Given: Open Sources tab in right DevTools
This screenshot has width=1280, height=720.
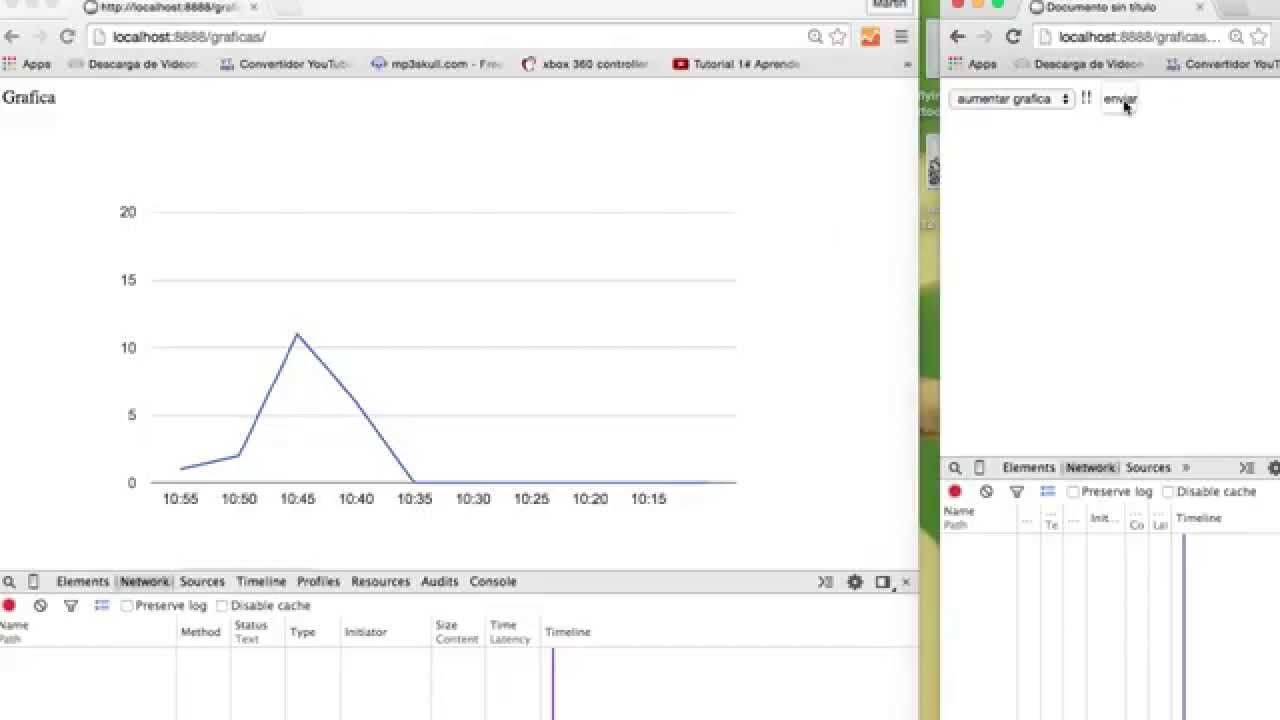Looking at the screenshot, I should (x=1148, y=468).
